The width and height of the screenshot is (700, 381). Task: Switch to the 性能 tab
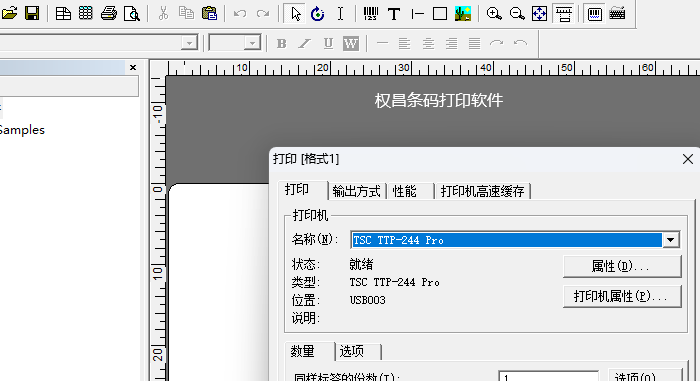(410, 192)
